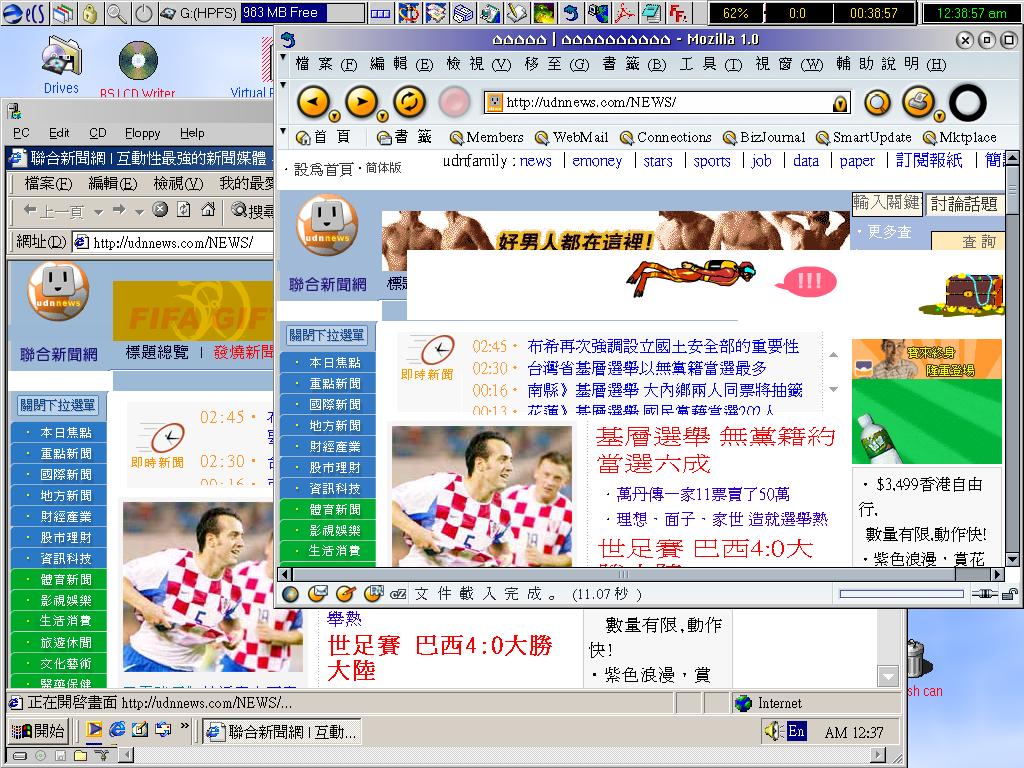Open the Mozilla Print button dropdown arrow
The height and width of the screenshot is (768, 1024).
click(939, 116)
